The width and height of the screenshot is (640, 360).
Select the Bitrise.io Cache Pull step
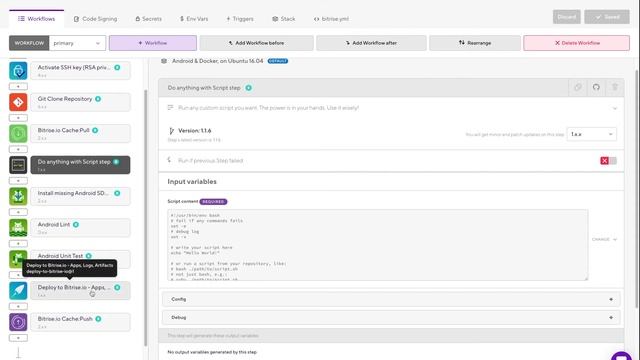(x=80, y=133)
